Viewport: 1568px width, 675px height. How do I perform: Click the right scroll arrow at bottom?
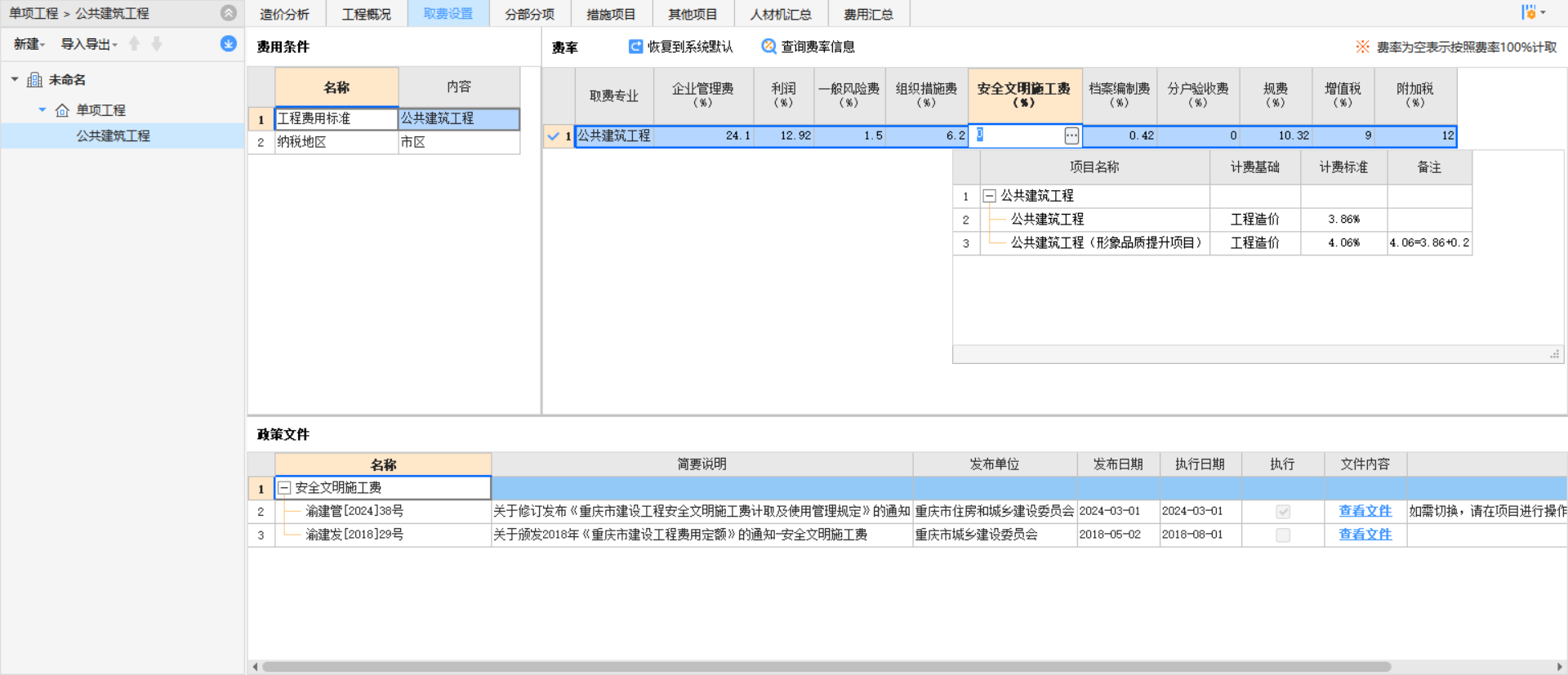[x=1559, y=667]
